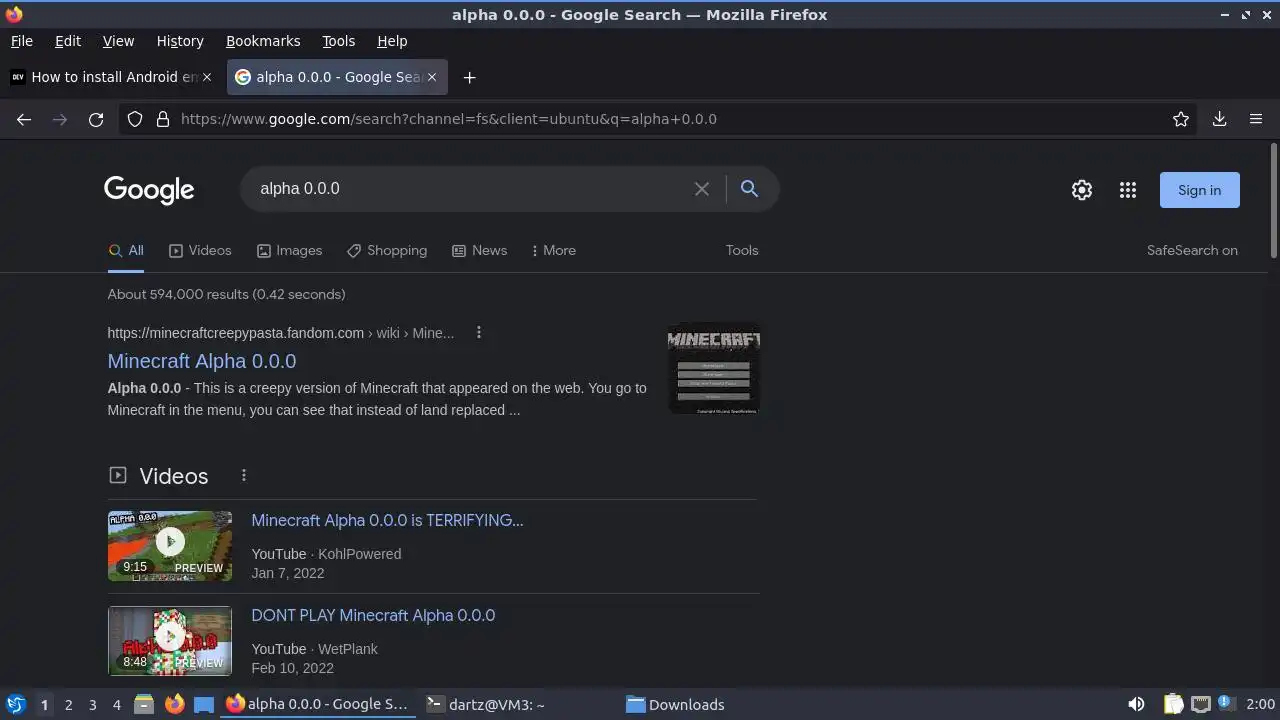Switch to workspace 3
Image resolution: width=1280 pixels, height=720 pixels.
(x=92, y=705)
